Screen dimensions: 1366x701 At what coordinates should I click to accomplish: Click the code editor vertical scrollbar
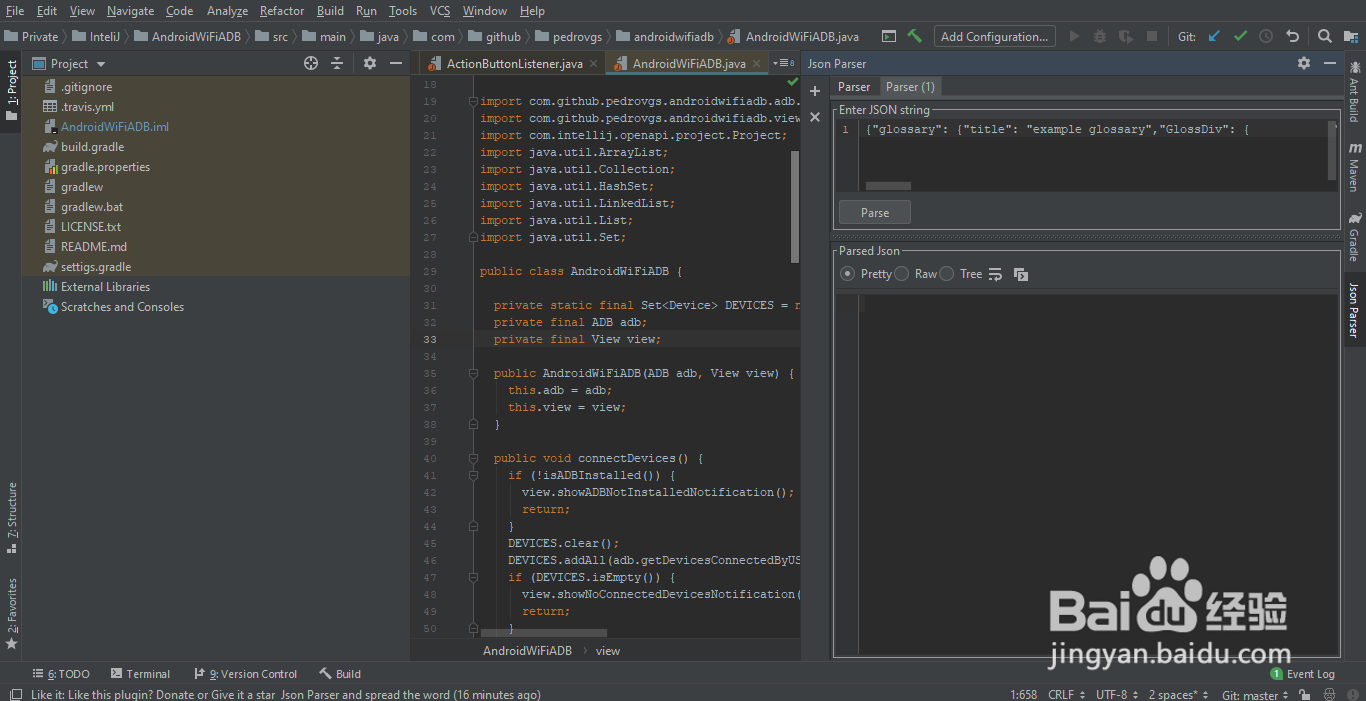(x=795, y=207)
